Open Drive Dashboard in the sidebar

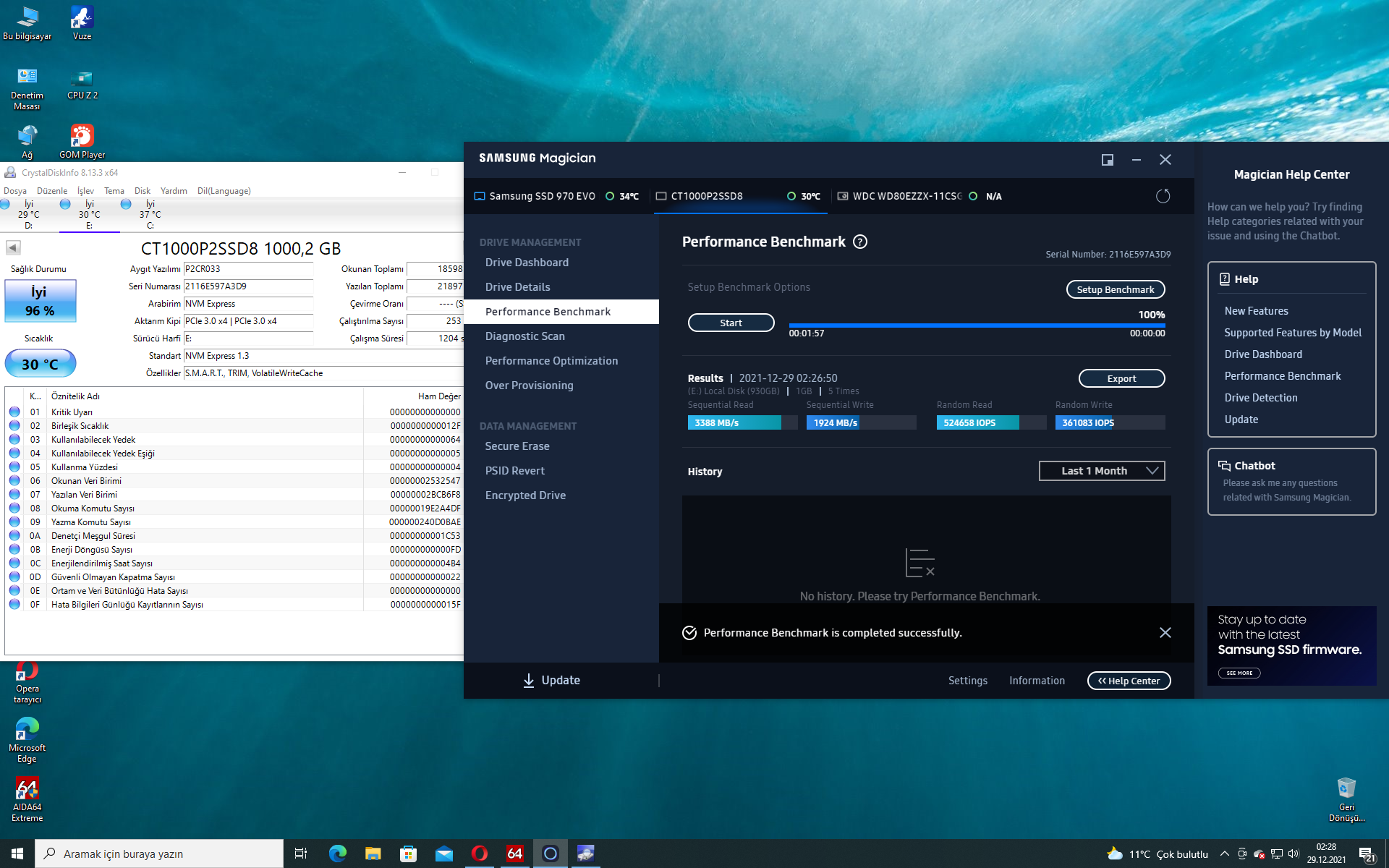527,263
